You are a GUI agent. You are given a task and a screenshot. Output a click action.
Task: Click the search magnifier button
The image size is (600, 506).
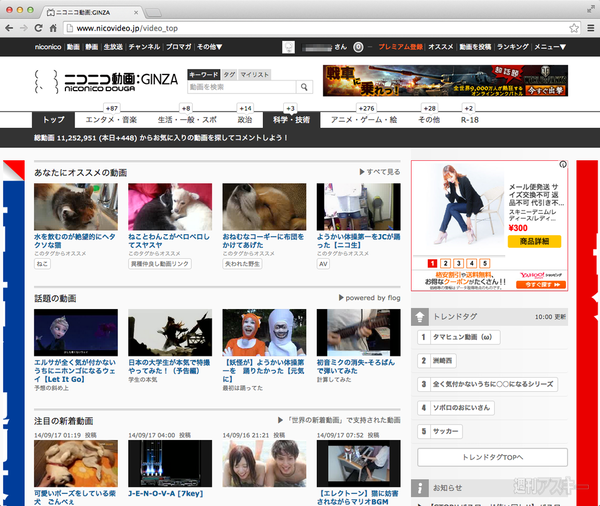(304, 87)
